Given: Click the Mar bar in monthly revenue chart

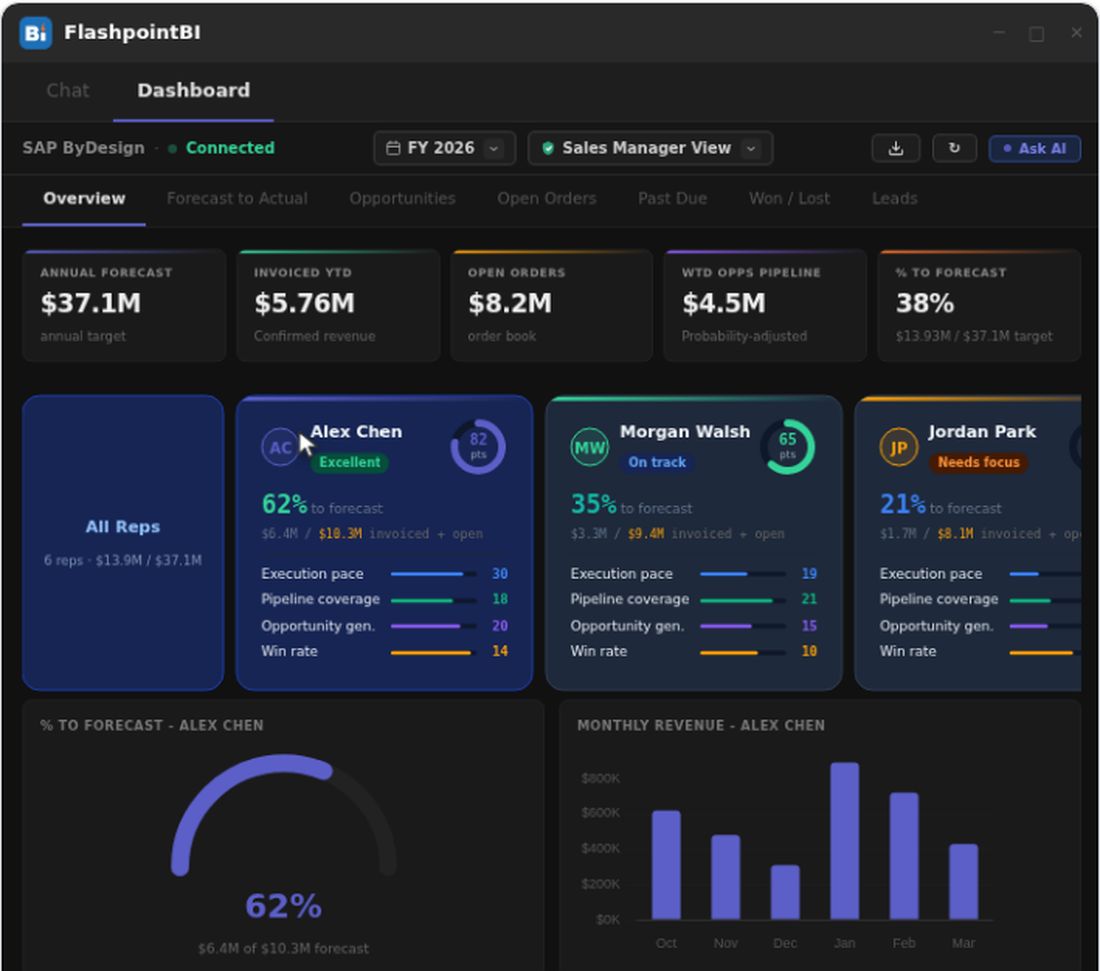Looking at the screenshot, I should [963, 881].
